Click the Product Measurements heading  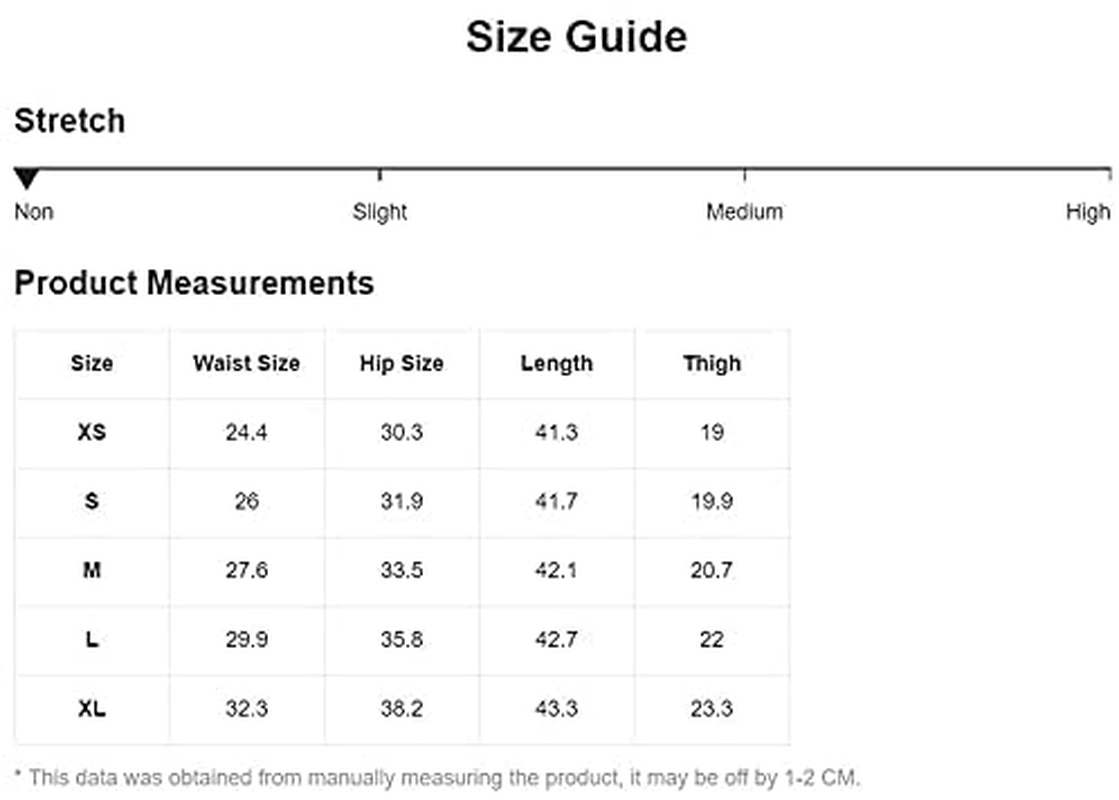194,283
